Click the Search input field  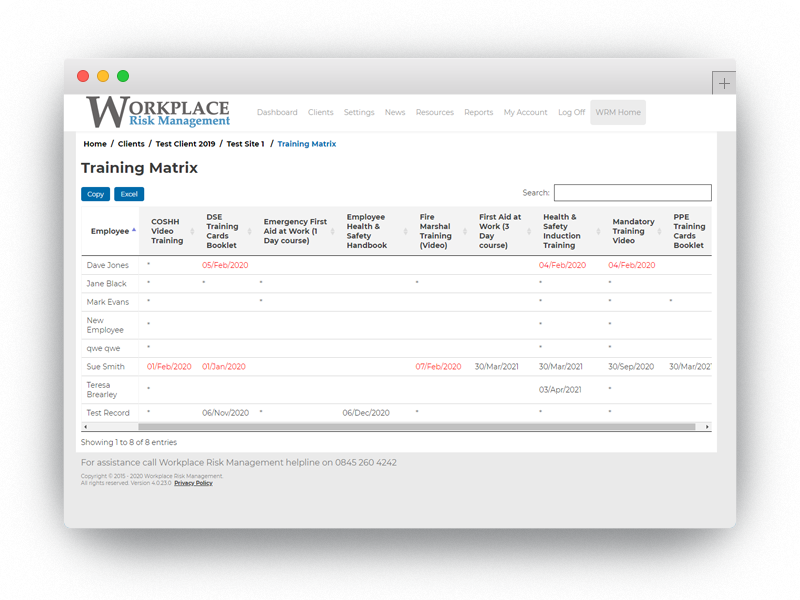[633, 193]
